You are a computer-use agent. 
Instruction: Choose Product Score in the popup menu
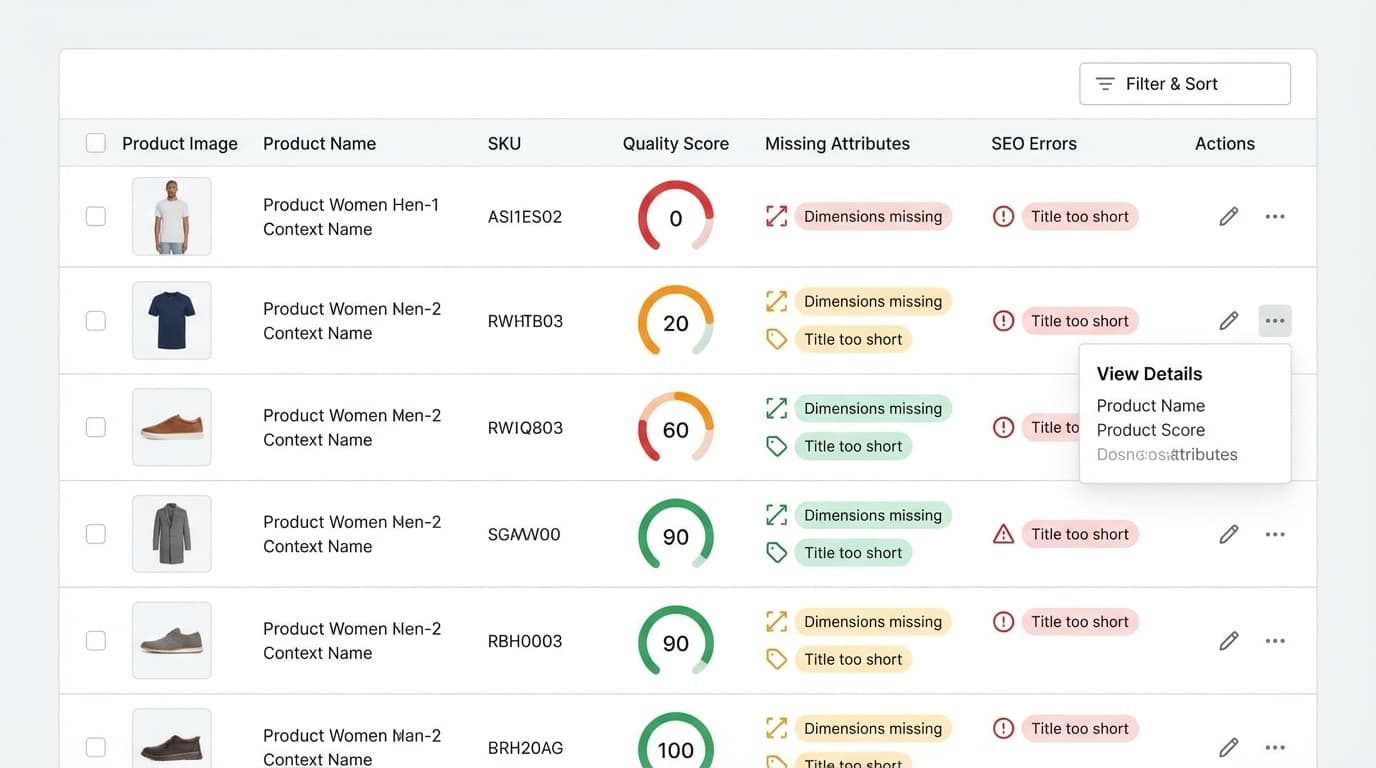tap(1150, 430)
